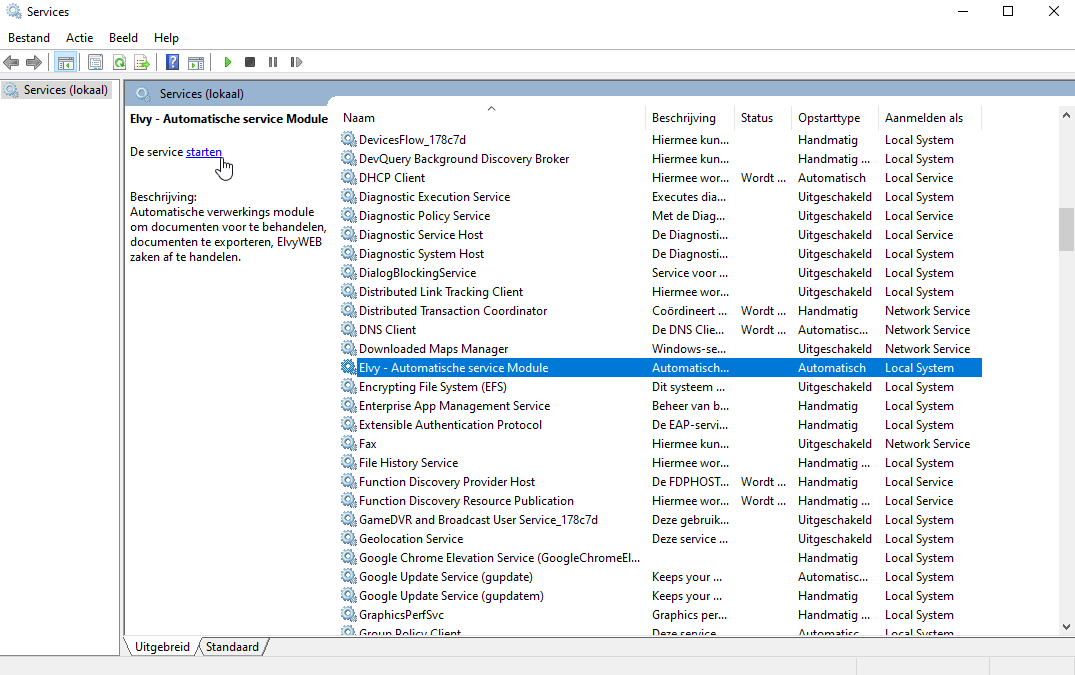Click the vertical scrollbar thumb

click(1066, 230)
